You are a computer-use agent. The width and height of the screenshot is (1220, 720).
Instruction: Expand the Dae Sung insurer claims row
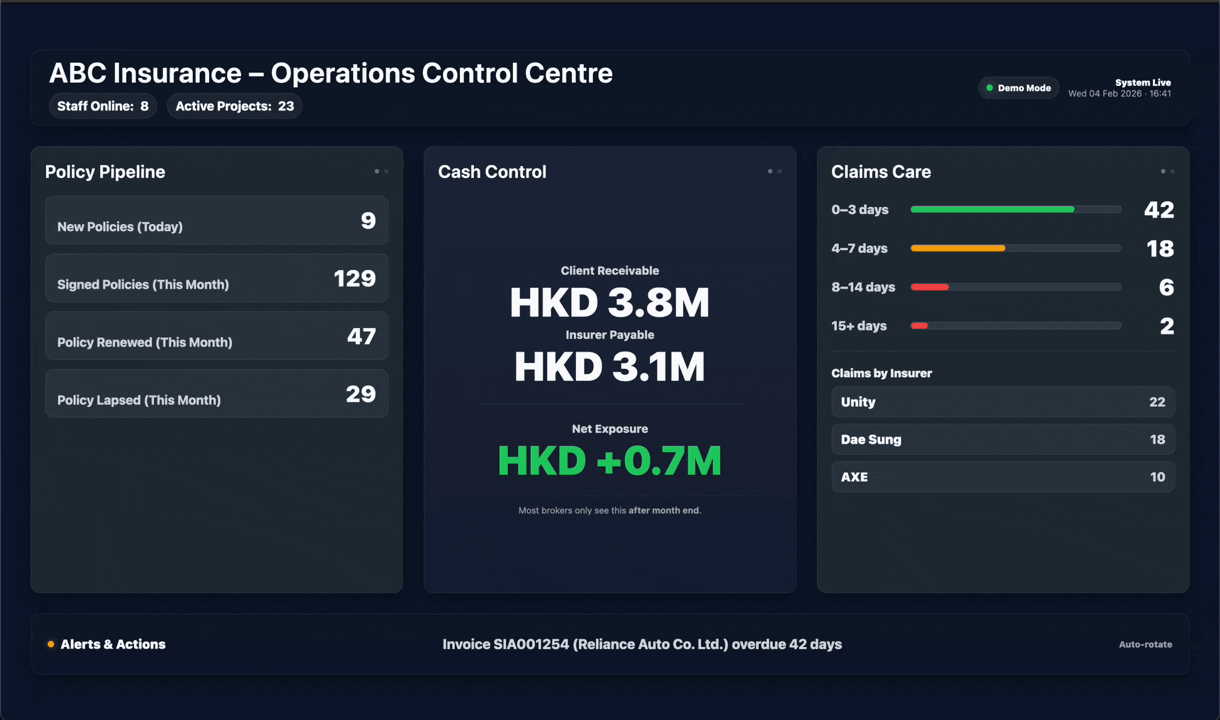[x=1002, y=440]
